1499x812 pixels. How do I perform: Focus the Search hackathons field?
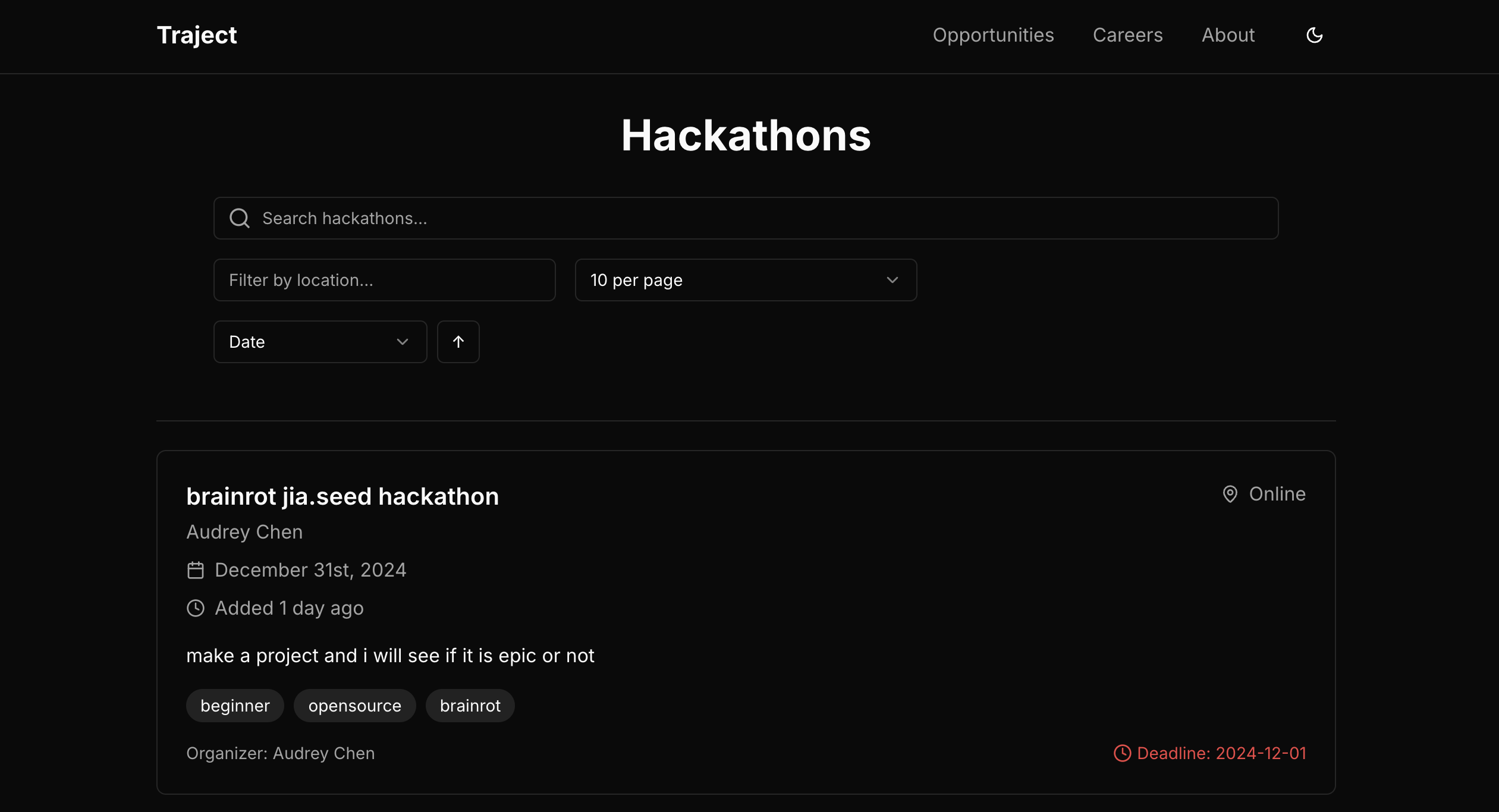[761, 218]
